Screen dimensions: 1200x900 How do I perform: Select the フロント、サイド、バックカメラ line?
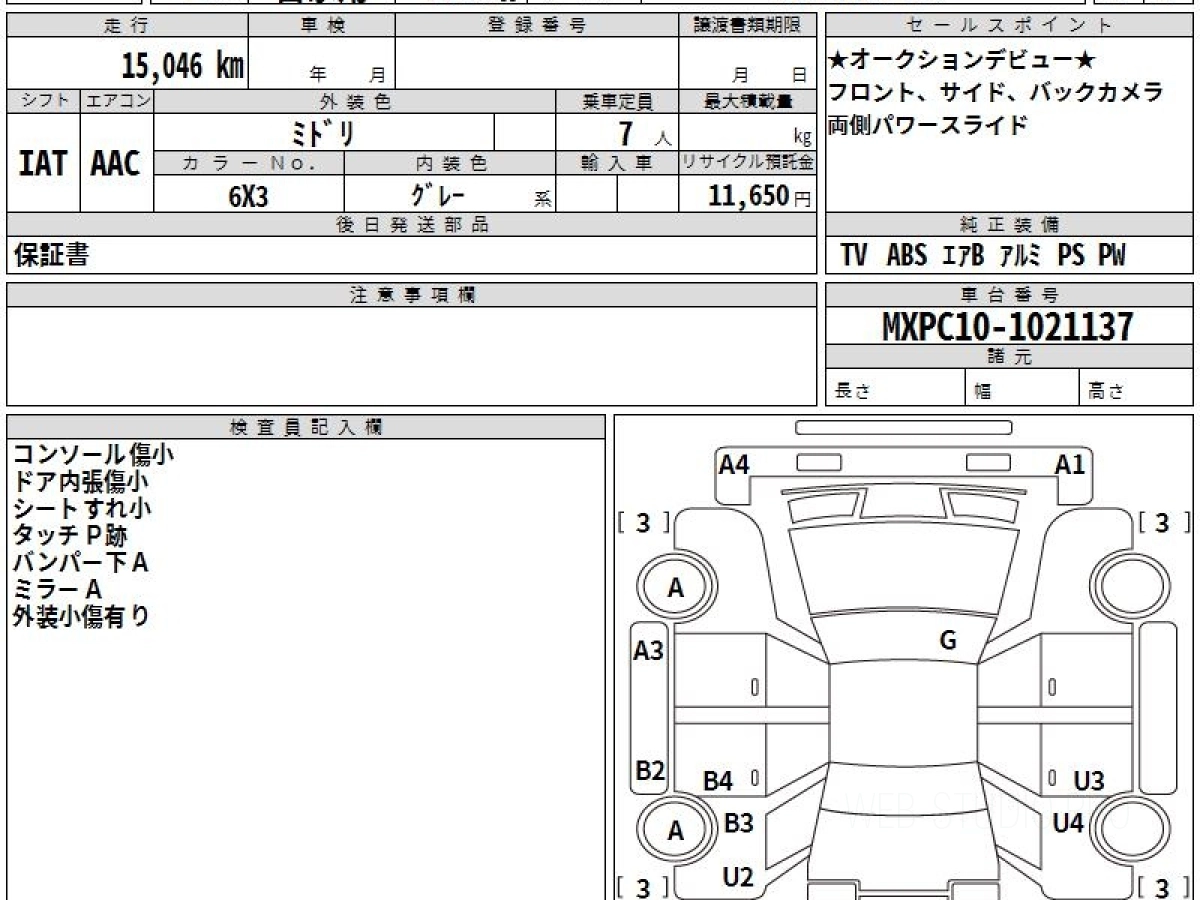click(996, 93)
